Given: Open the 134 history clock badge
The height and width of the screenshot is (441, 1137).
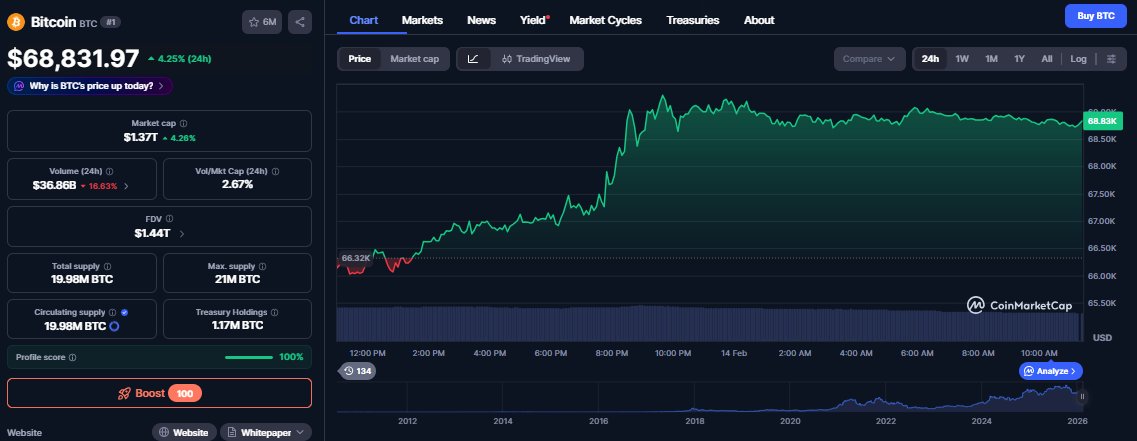Looking at the screenshot, I should point(357,371).
